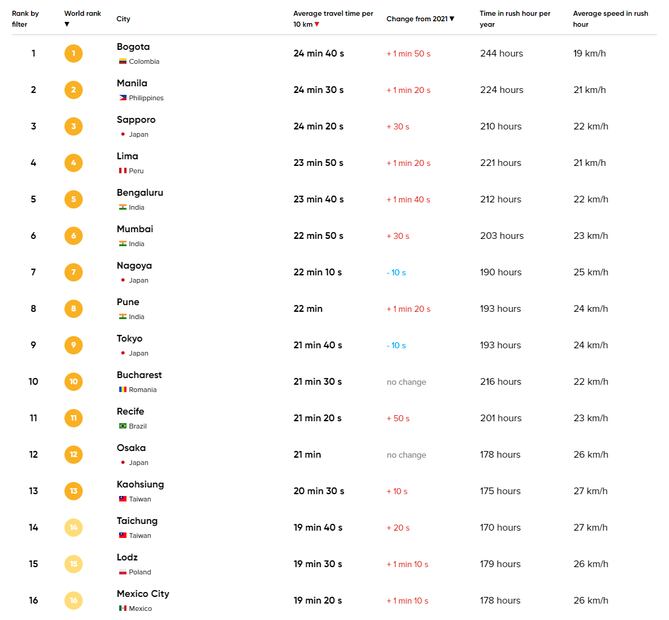Image resolution: width=669 pixels, height=620 pixels.
Task: Click the Poland flag under Lodz
Action: [x=122, y=572]
